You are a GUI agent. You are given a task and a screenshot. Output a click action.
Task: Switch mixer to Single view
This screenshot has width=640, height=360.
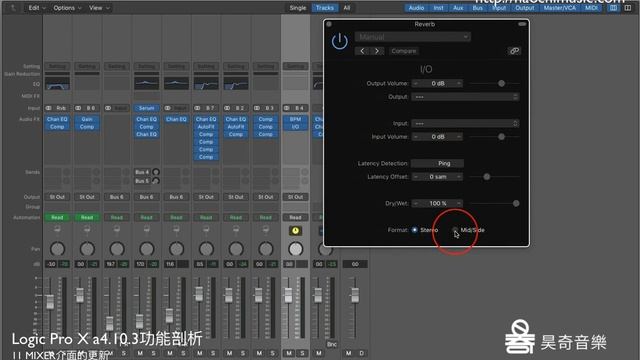(298, 8)
